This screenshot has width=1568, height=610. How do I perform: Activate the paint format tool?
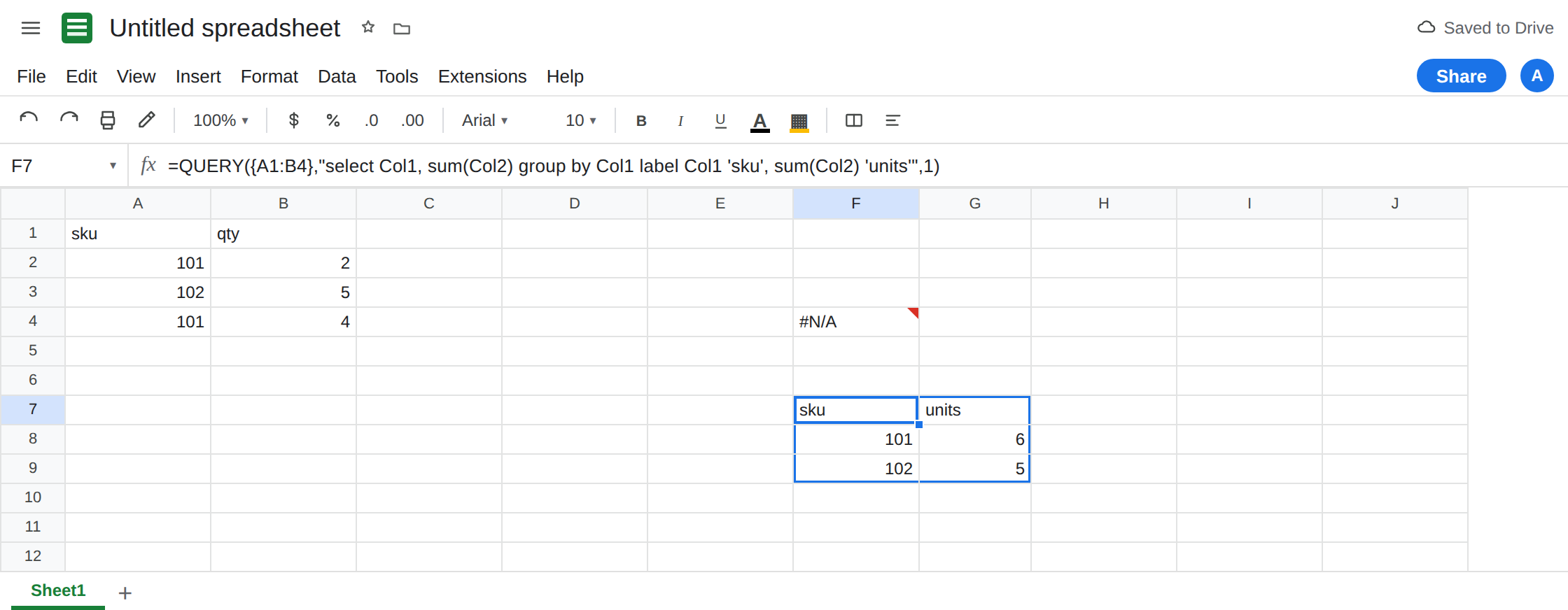pyautogui.click(x=146, y=120)
